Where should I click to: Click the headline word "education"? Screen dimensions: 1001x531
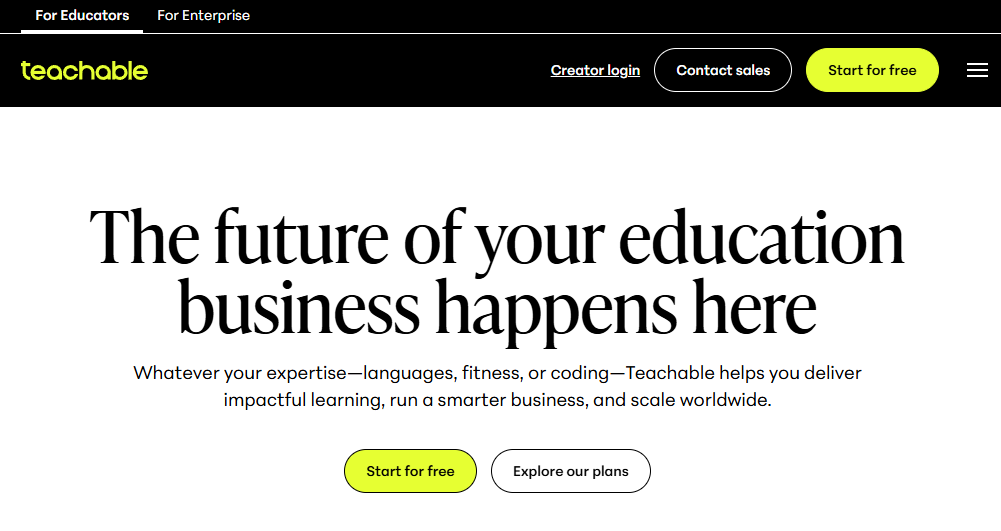click(x=761, y=238)
